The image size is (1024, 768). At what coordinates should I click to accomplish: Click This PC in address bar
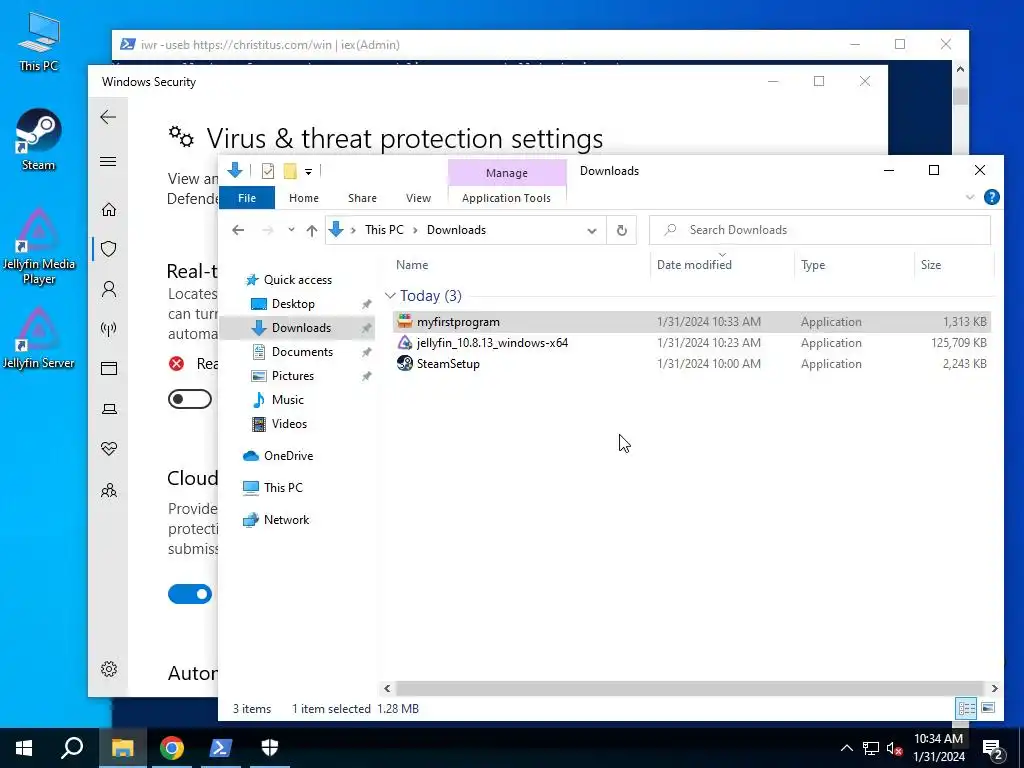[x=384, y=230]
